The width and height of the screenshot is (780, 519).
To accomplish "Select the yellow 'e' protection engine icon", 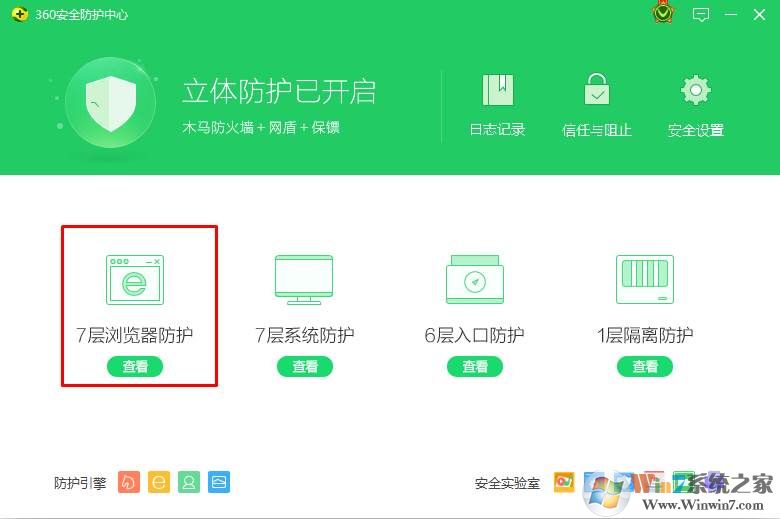I will pos(159,482).
